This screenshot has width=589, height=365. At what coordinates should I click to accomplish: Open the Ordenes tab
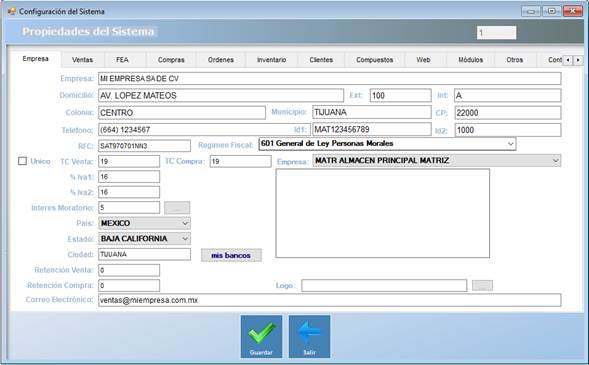point(221,60)
